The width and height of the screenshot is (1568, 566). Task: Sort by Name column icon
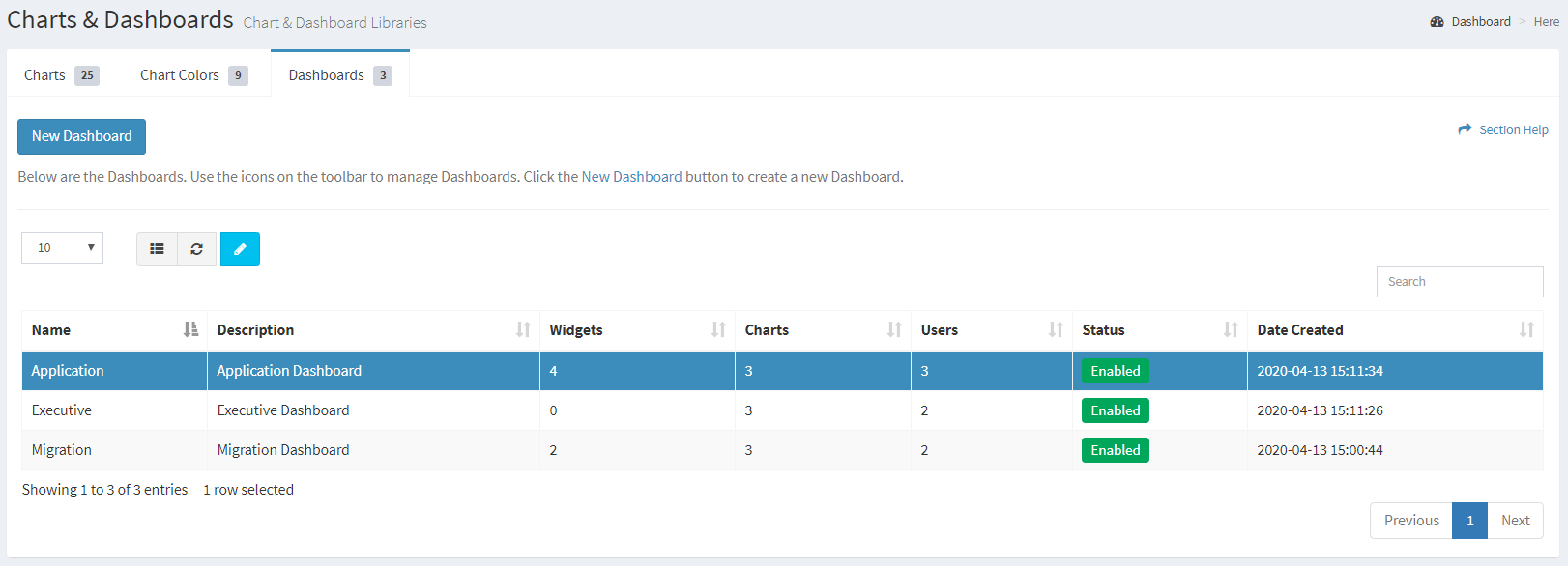pos(190,330)
